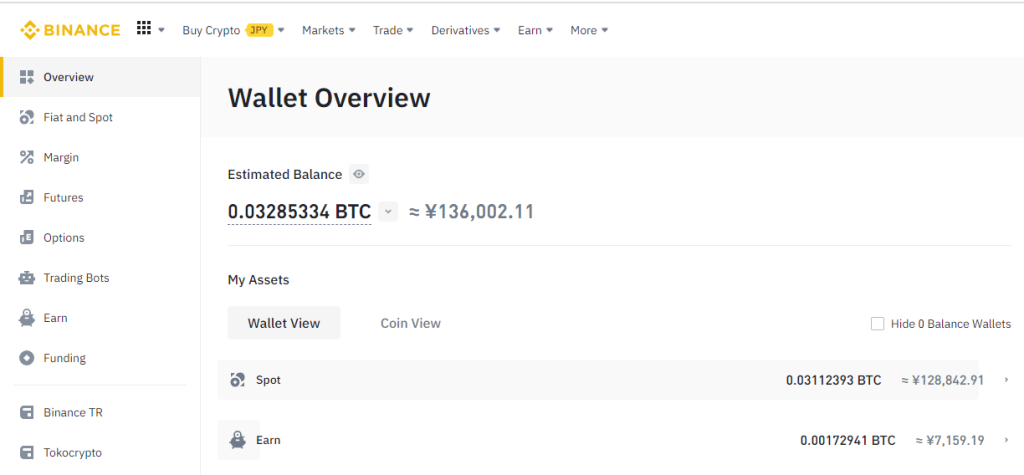
Task: Click the Futures sidebar icon
Action: coord(27,198)
